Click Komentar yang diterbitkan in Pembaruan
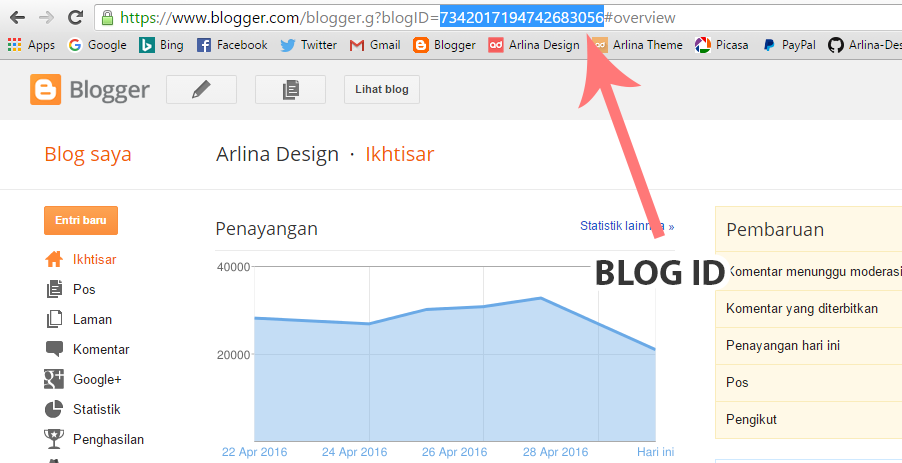The image size is (902, 463). click(802, 309)
